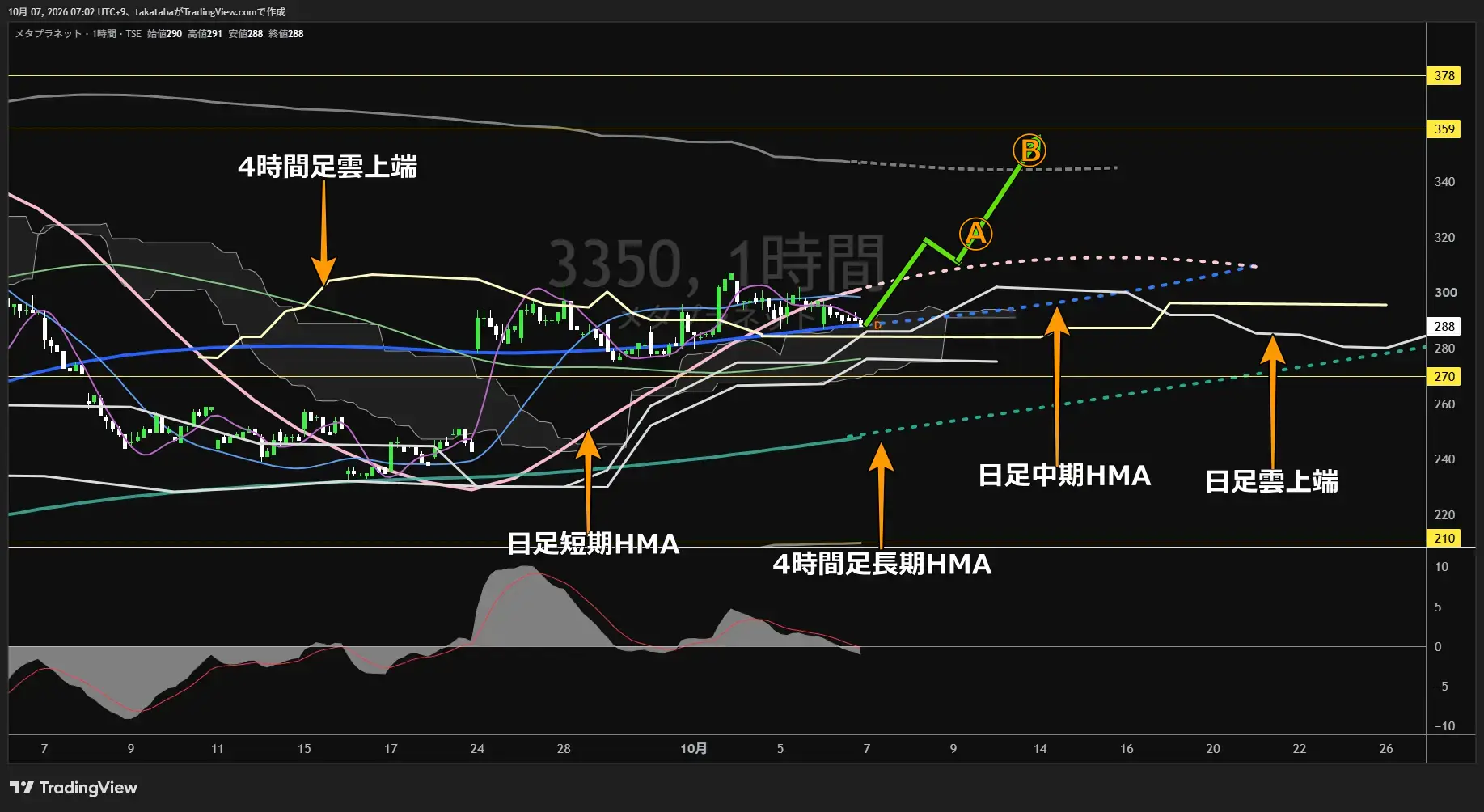Click the 高値291 high value
The width and height of the screenshot is (1484, 812).
205,34
